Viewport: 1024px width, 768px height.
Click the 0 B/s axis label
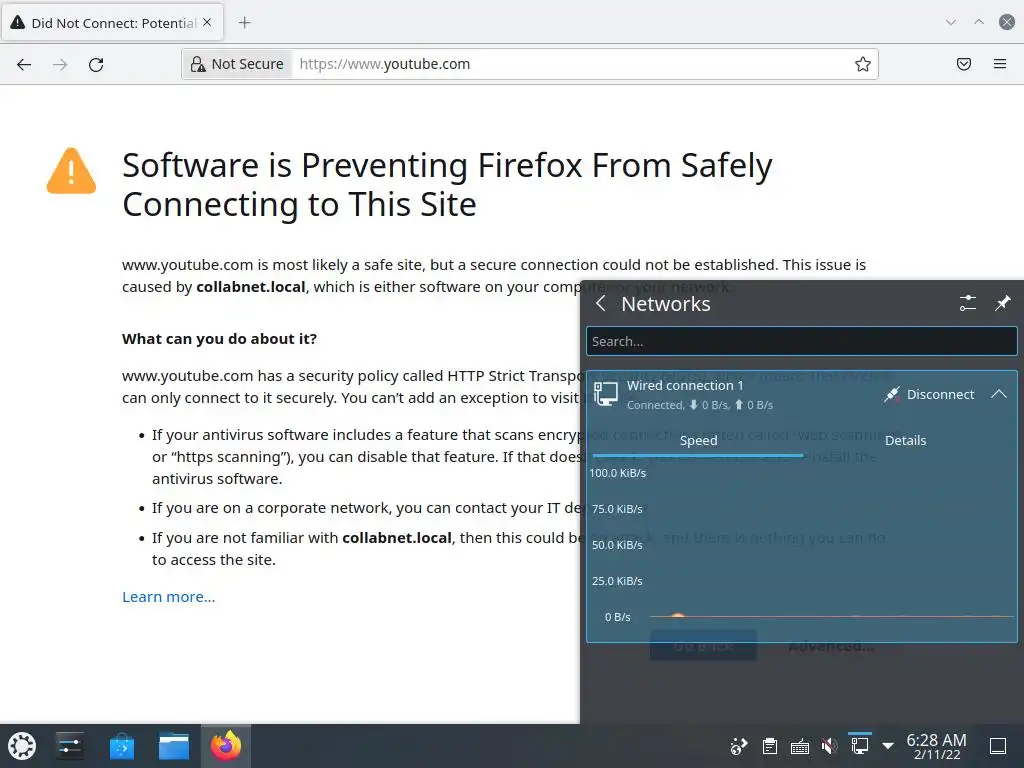pyautogui.click(x=617, y=616)
